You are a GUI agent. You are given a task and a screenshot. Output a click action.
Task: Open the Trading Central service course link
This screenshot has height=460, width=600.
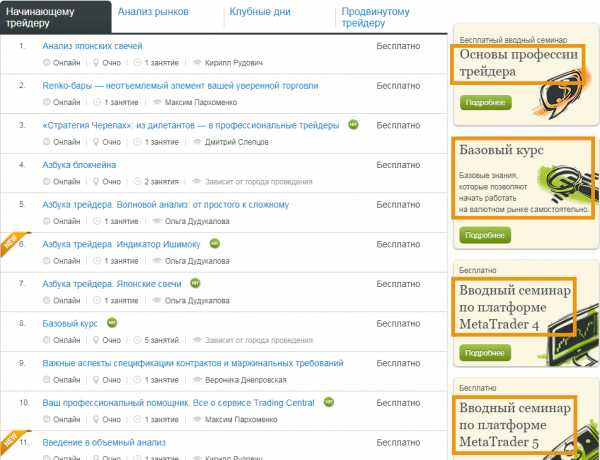(178, 403)
